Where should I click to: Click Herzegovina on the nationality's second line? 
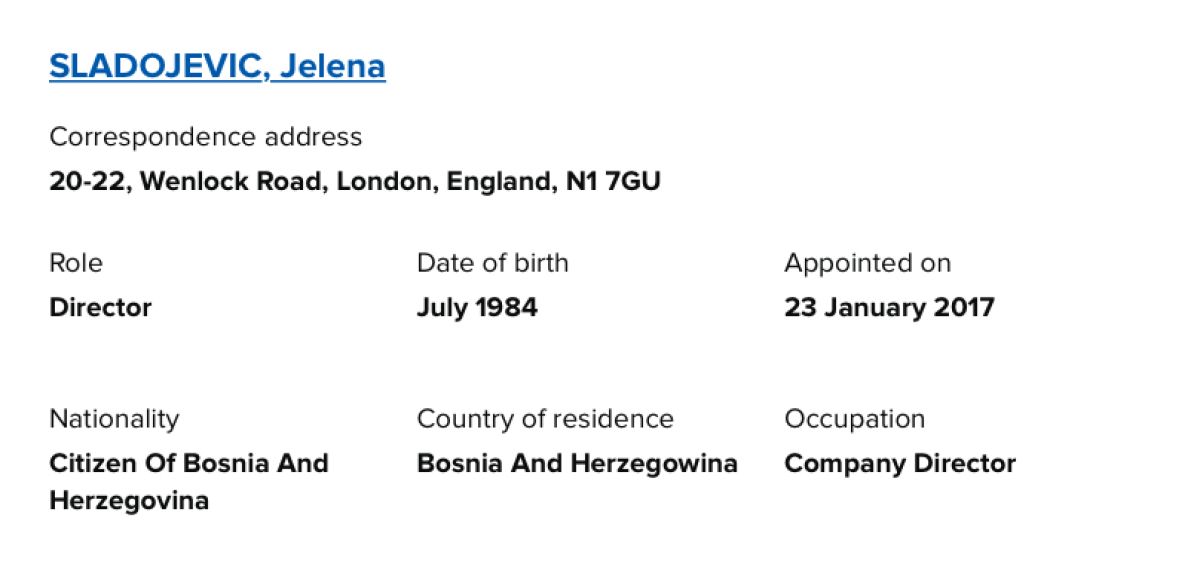coord(129,500)
